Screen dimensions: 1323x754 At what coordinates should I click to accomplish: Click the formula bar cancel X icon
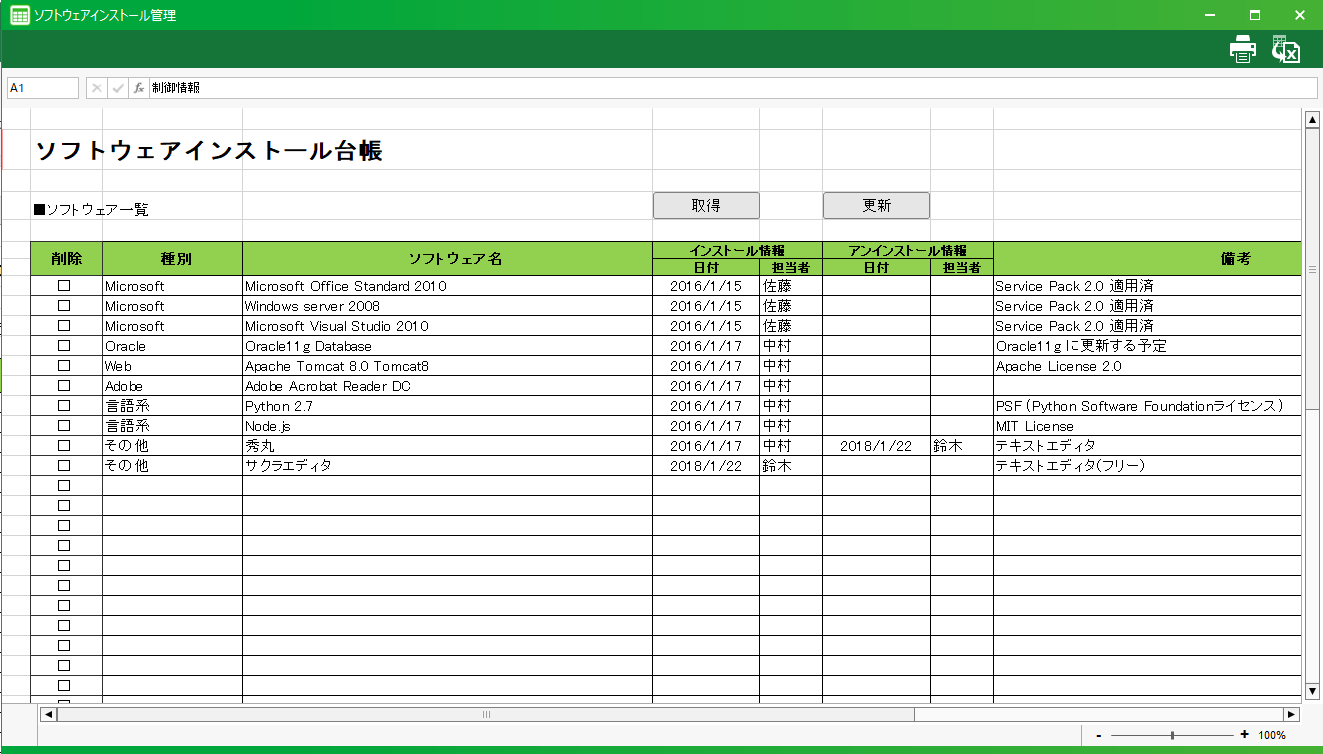click(97, 88)
